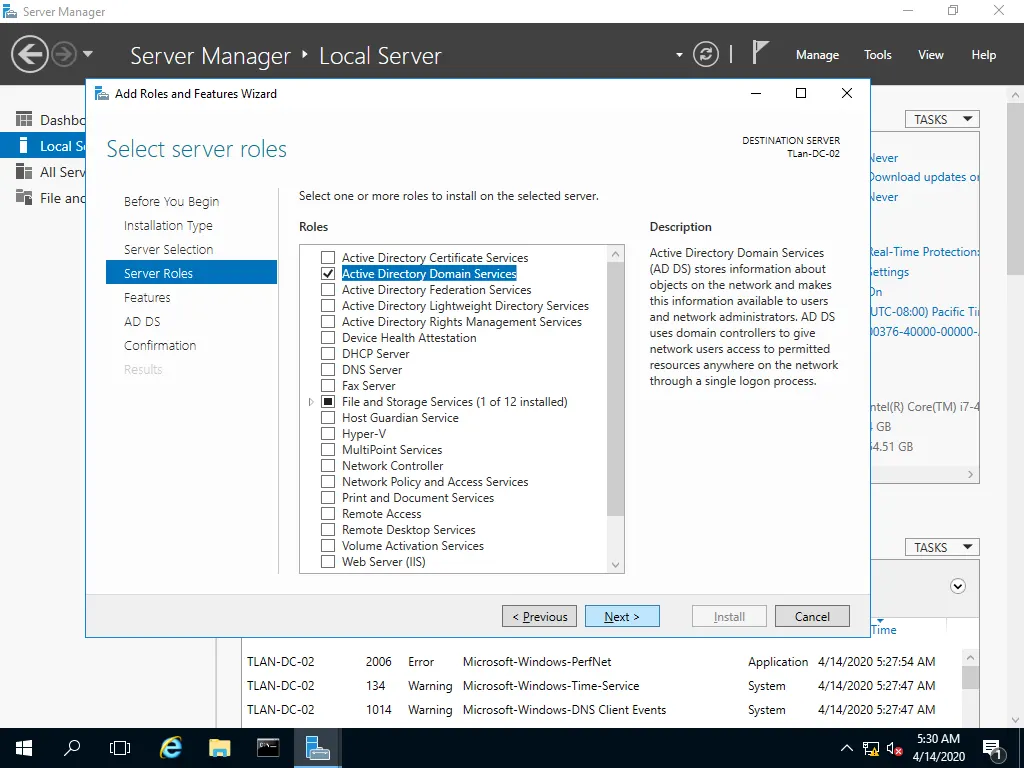Open the Tools menu

[878, 55]
